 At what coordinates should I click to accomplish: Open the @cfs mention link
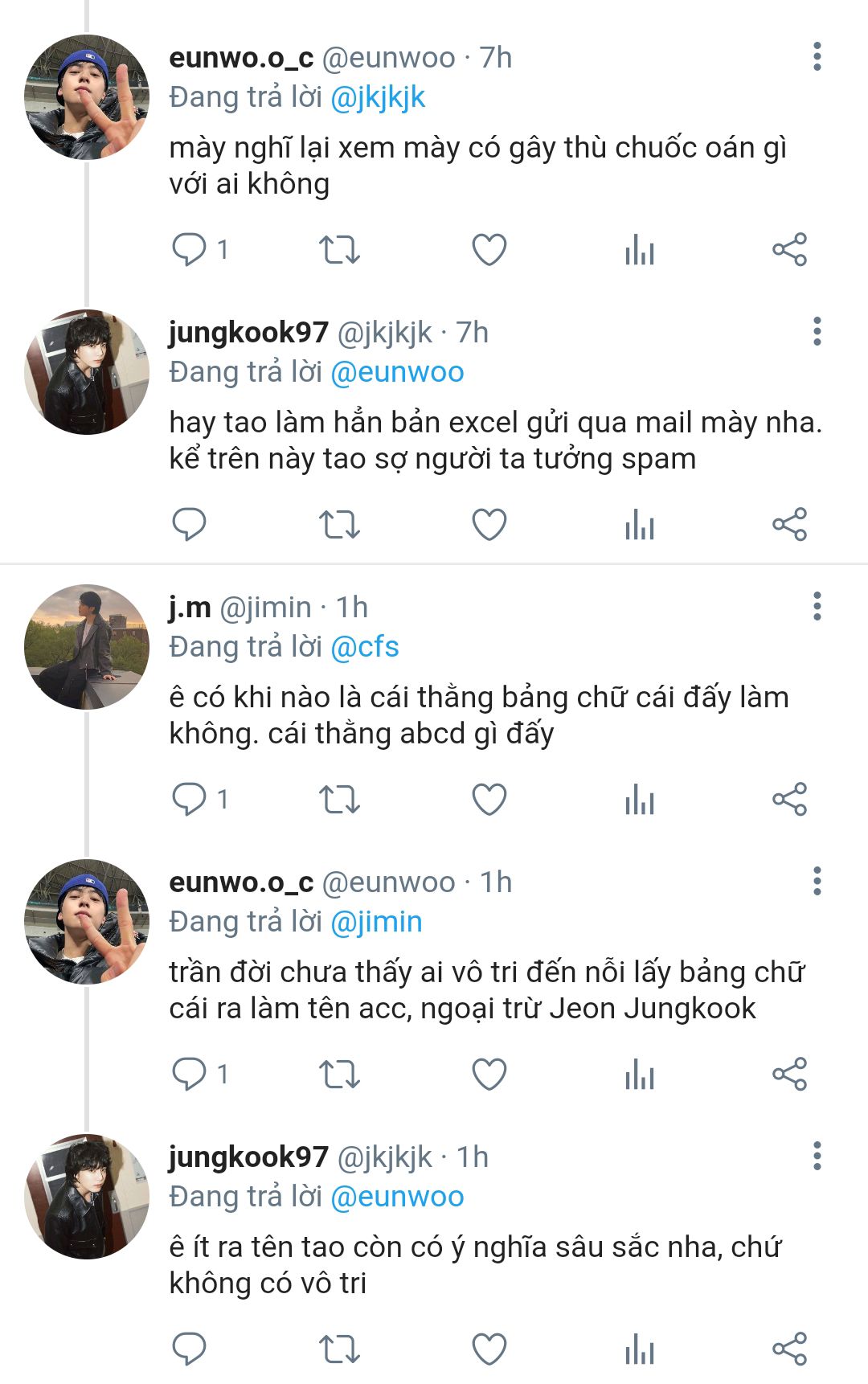pos(365,647)
